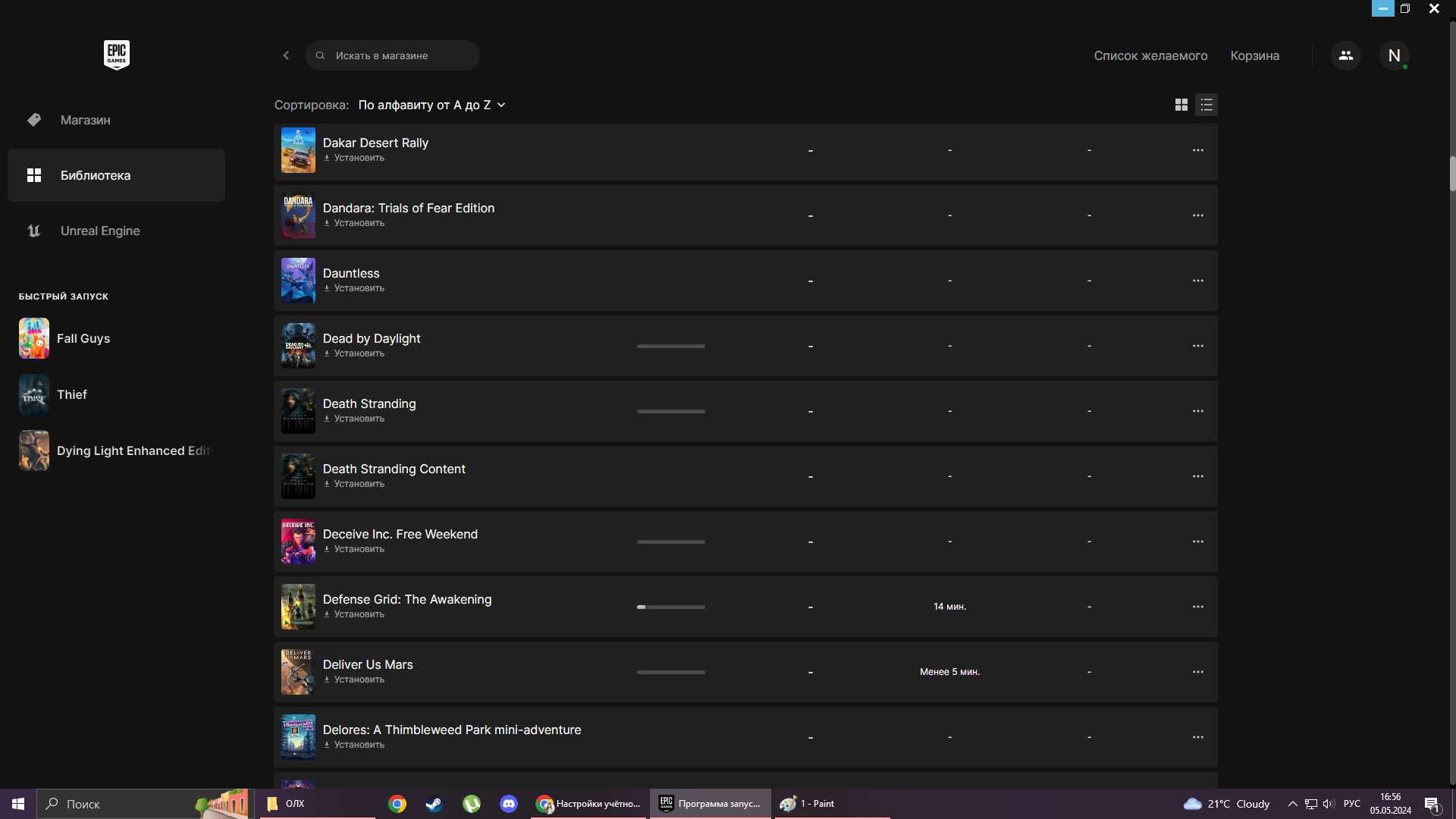
Task: Install Death Stranding
Action: (x=354, y=419)
